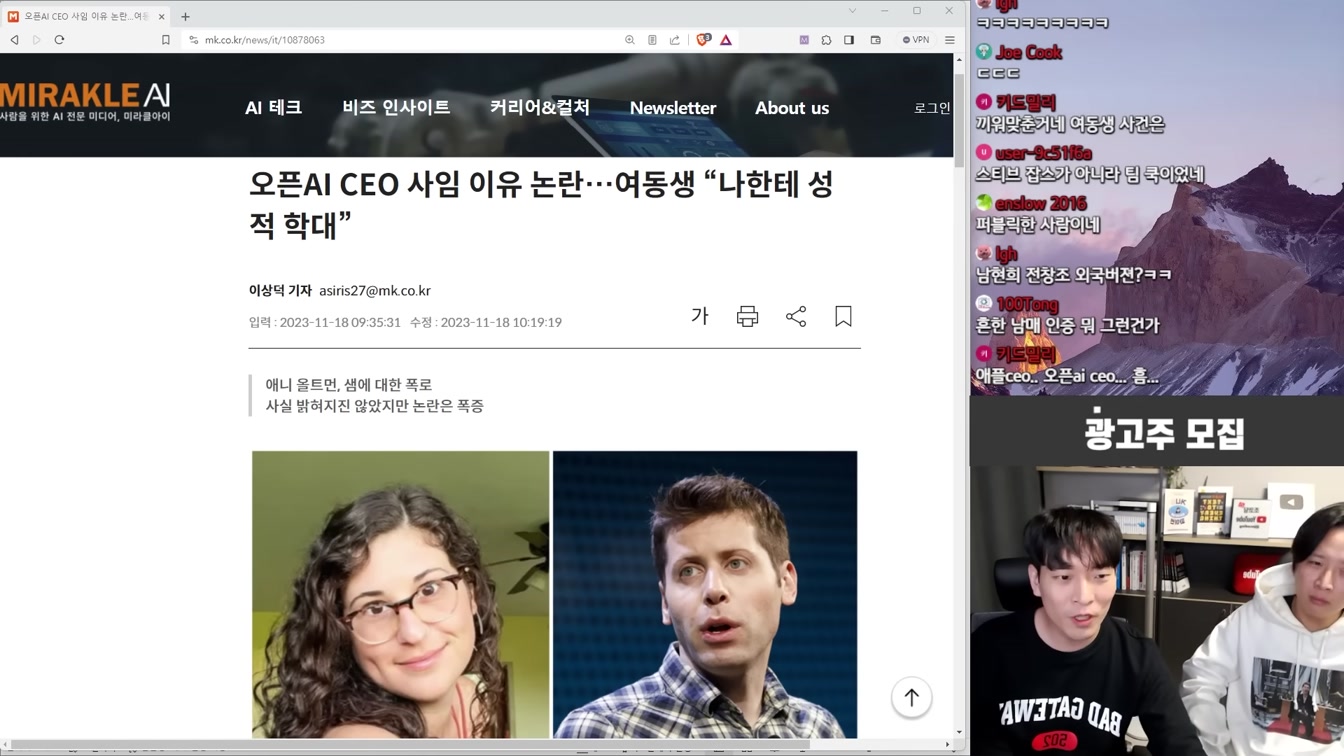Select the 오픈AI CEO 사임 이유 tab

click(x=85, y=16)
